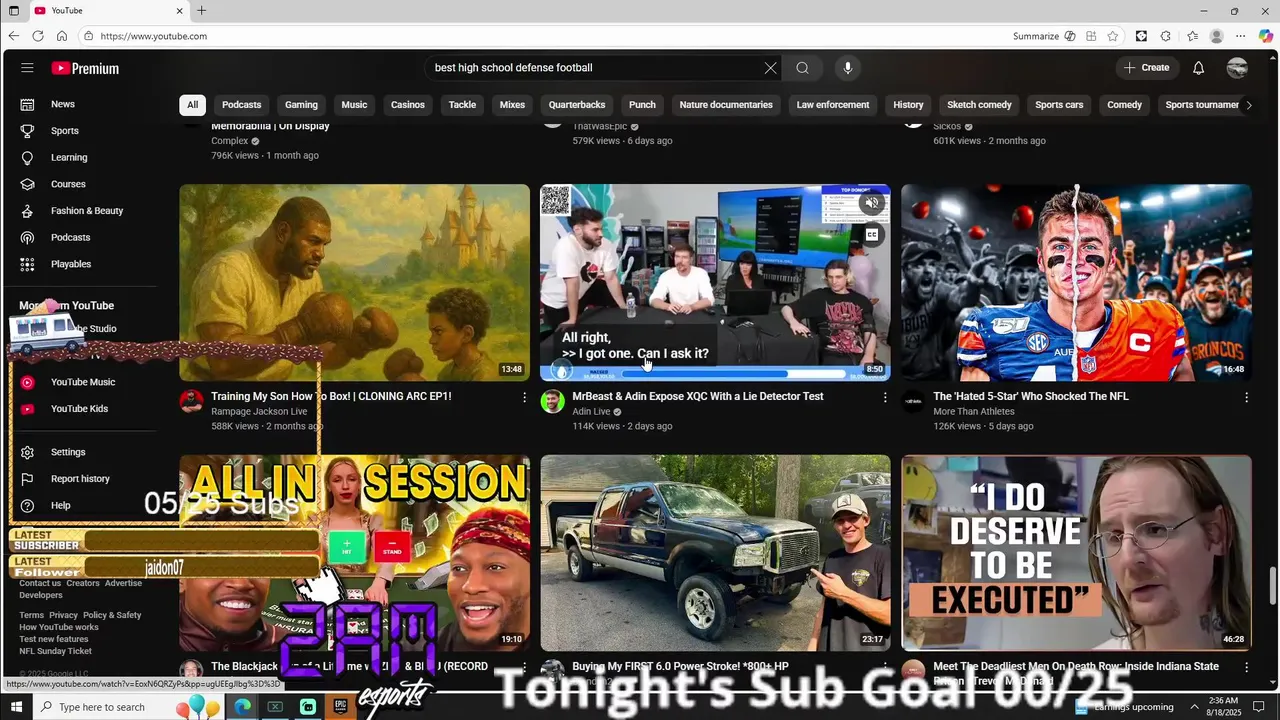1280x720 pixels.
Task: Select the Podcasts filter chip
Action: click(x=241, y=105)
